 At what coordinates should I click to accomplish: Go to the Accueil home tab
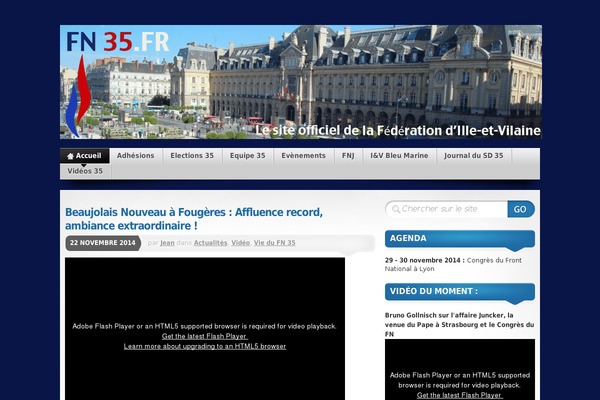pyautogui.click(x=85, y=156)
